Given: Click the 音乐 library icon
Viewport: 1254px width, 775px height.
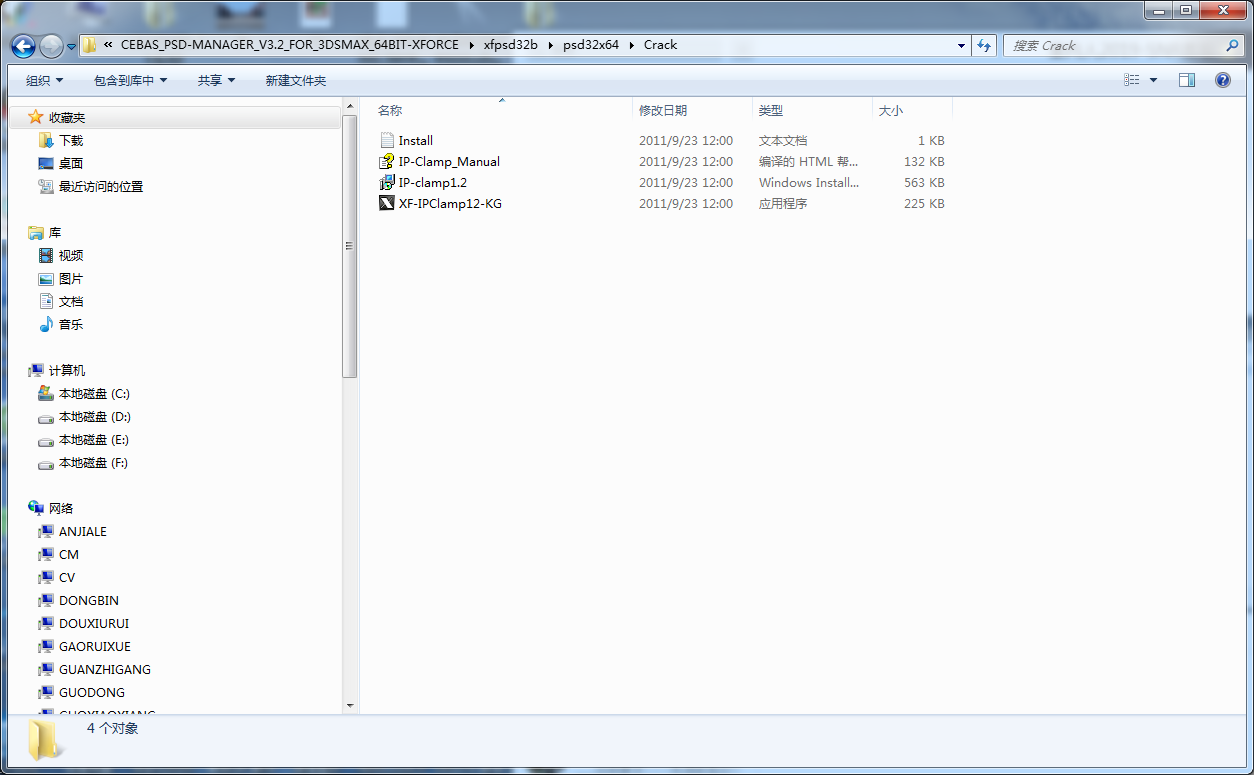Looking at the screenshot, I should (46, 324).
